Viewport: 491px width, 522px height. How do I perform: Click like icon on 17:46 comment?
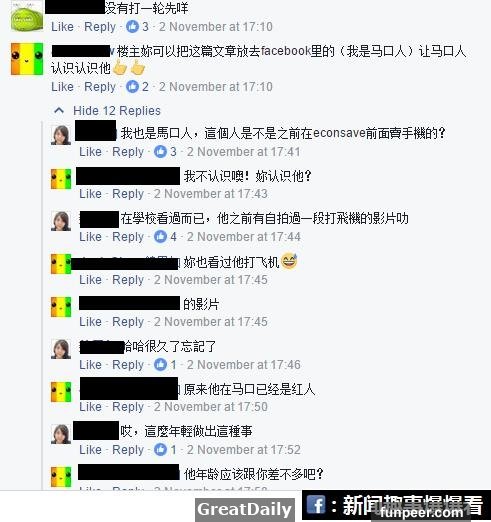point(160,364)
